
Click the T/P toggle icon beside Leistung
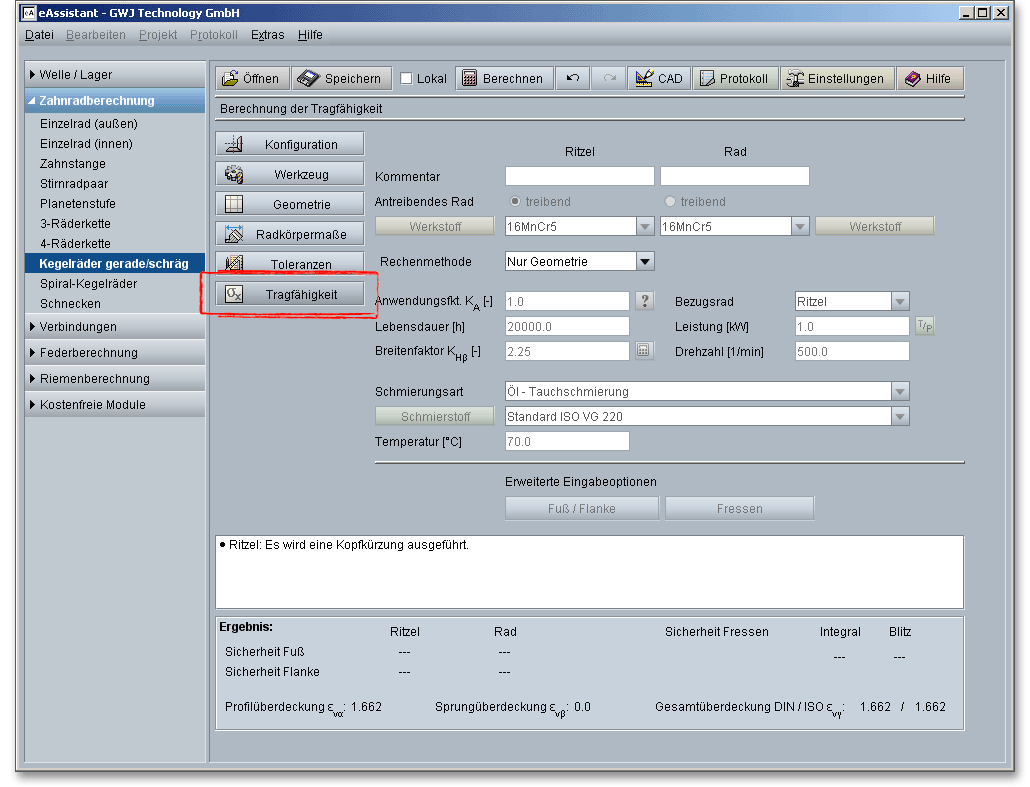[925, 326]
